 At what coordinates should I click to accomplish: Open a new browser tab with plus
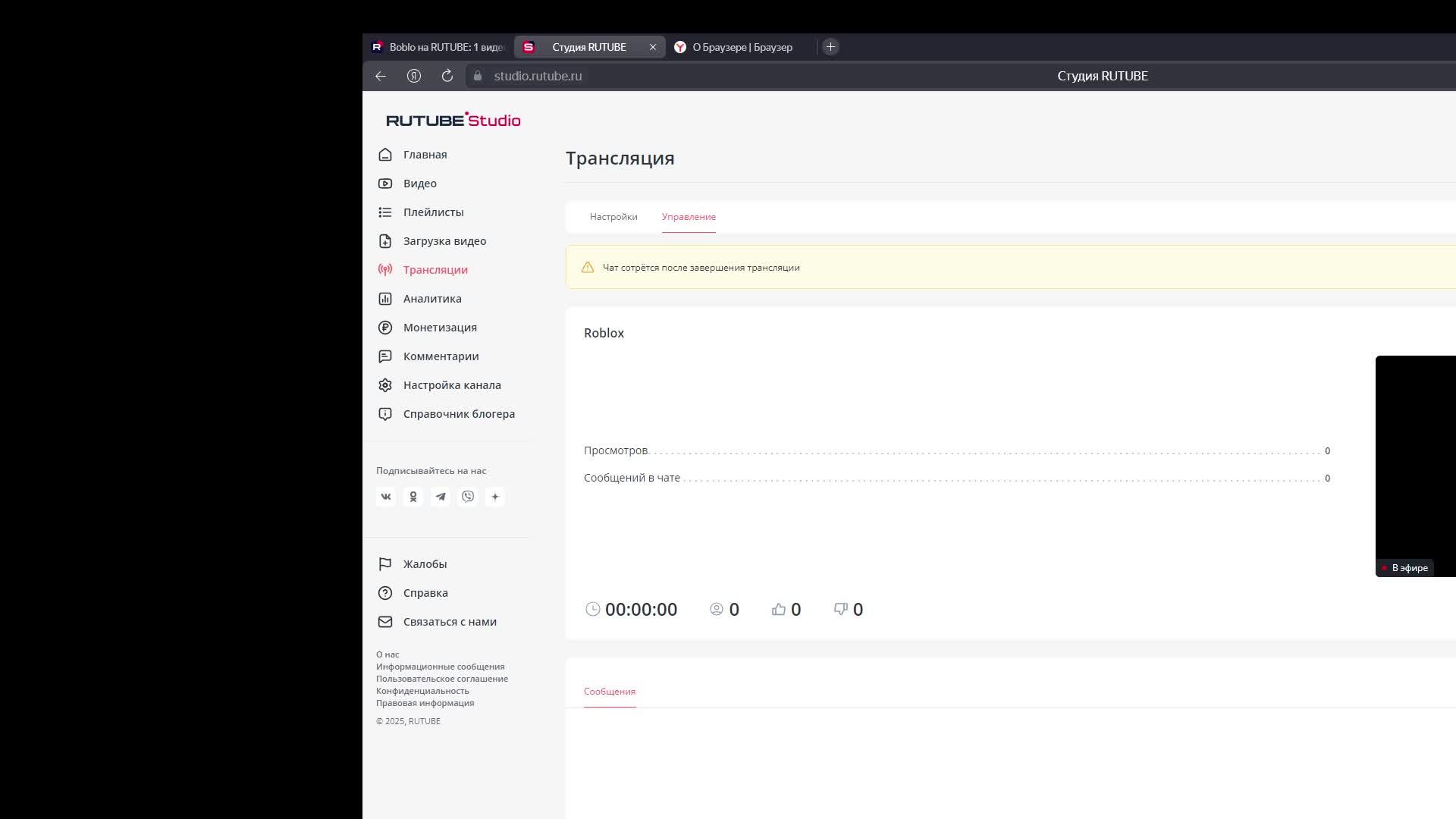[x=830, y=47]
